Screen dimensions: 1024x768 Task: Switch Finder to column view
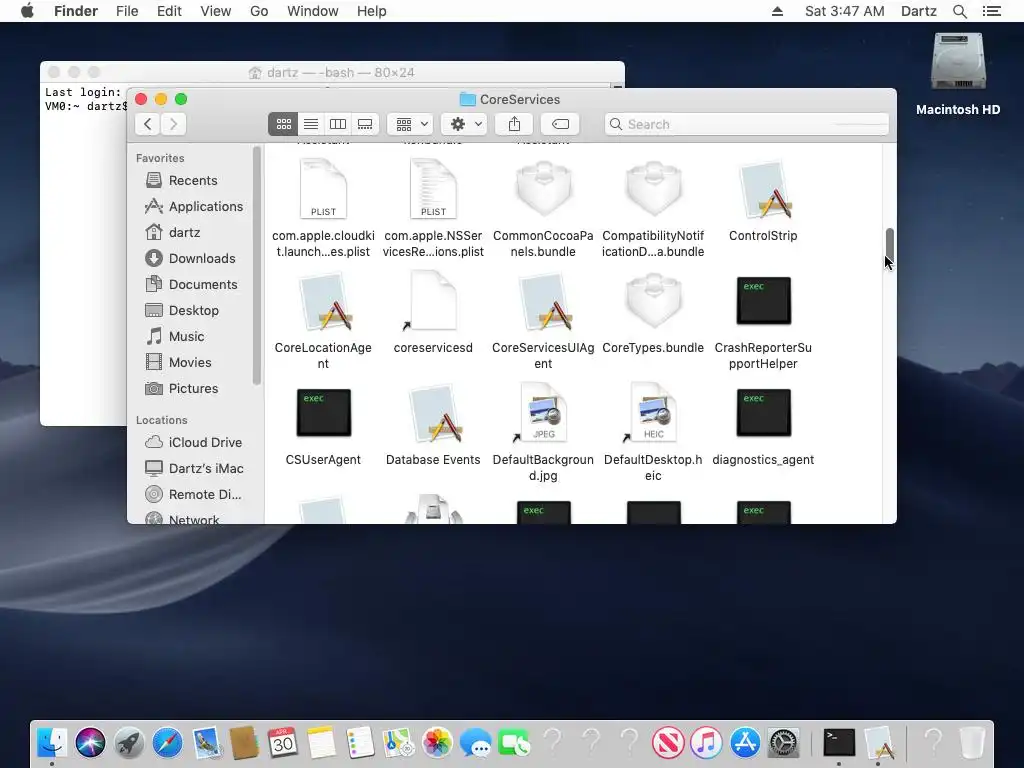338,124
